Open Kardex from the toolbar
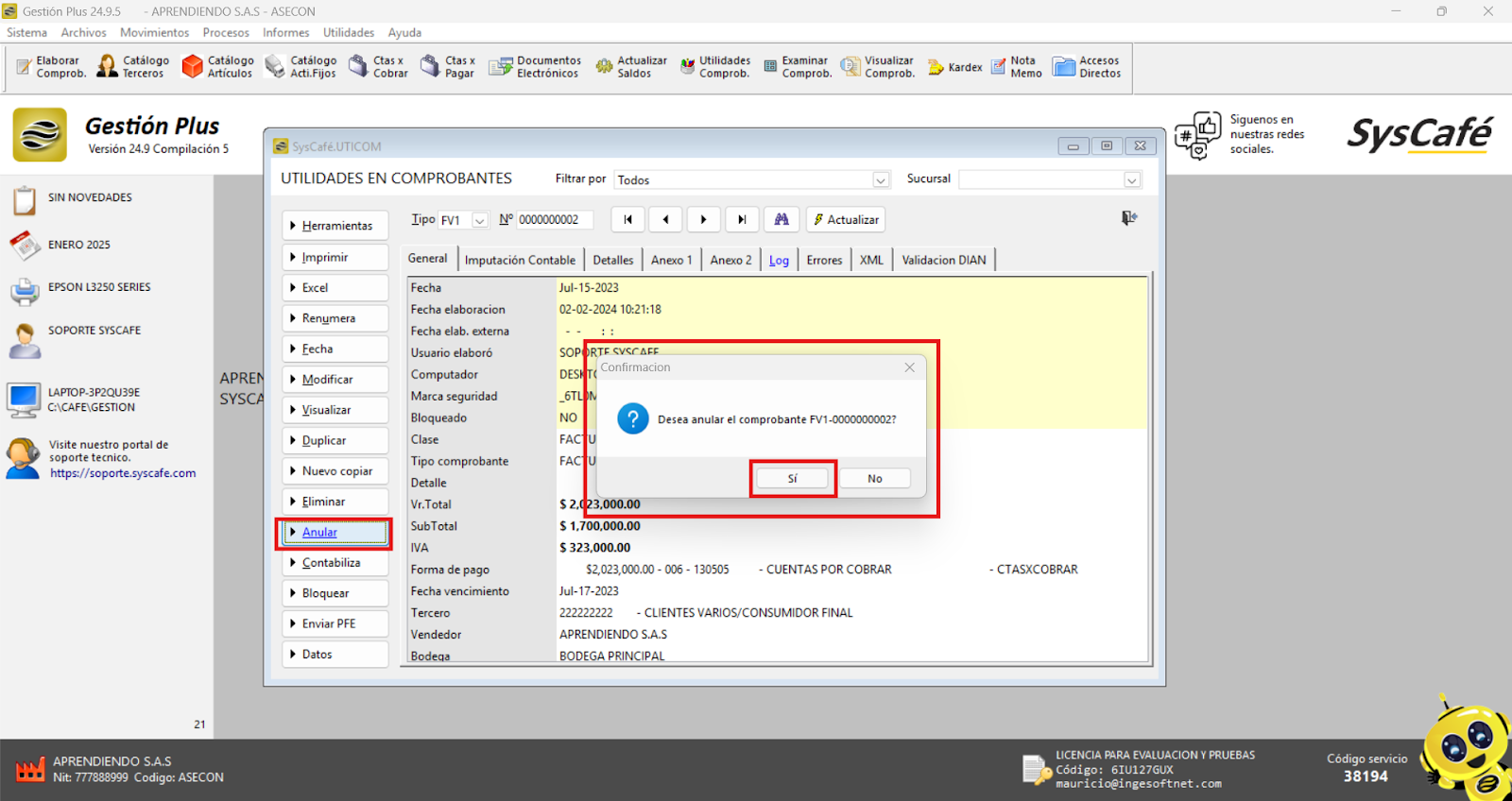 [954, 67]
